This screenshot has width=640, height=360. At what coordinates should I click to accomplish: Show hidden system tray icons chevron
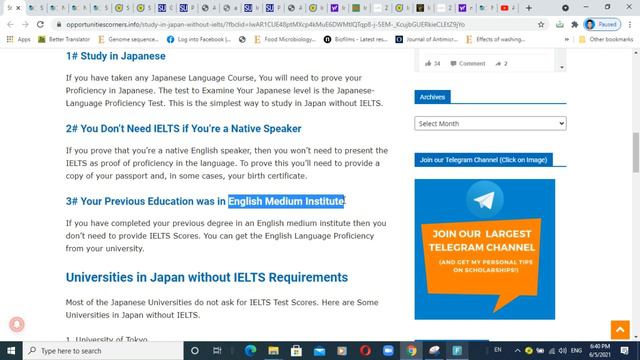point(517,351)
